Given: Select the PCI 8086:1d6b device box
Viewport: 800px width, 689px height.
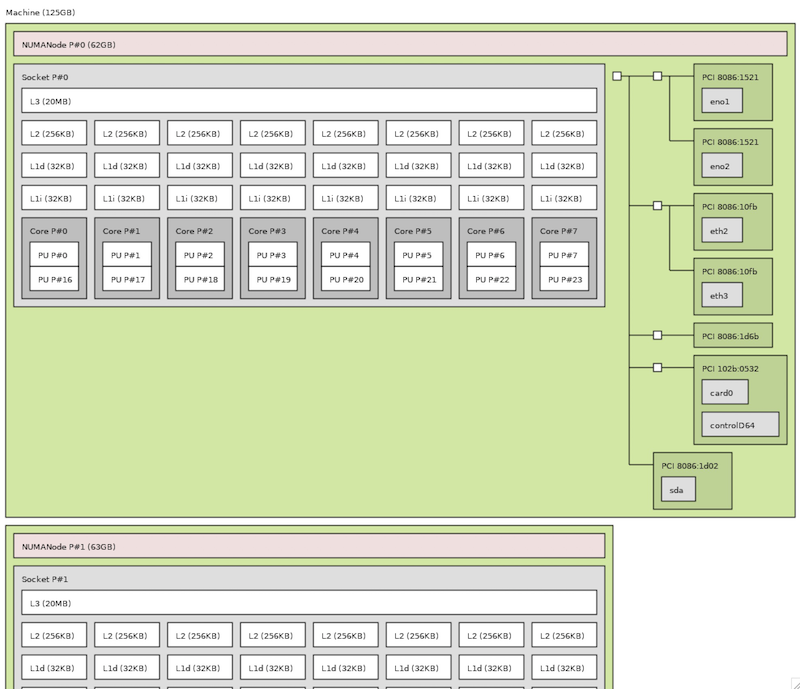Looking at the screenshot, I should [x=732, y=336].
